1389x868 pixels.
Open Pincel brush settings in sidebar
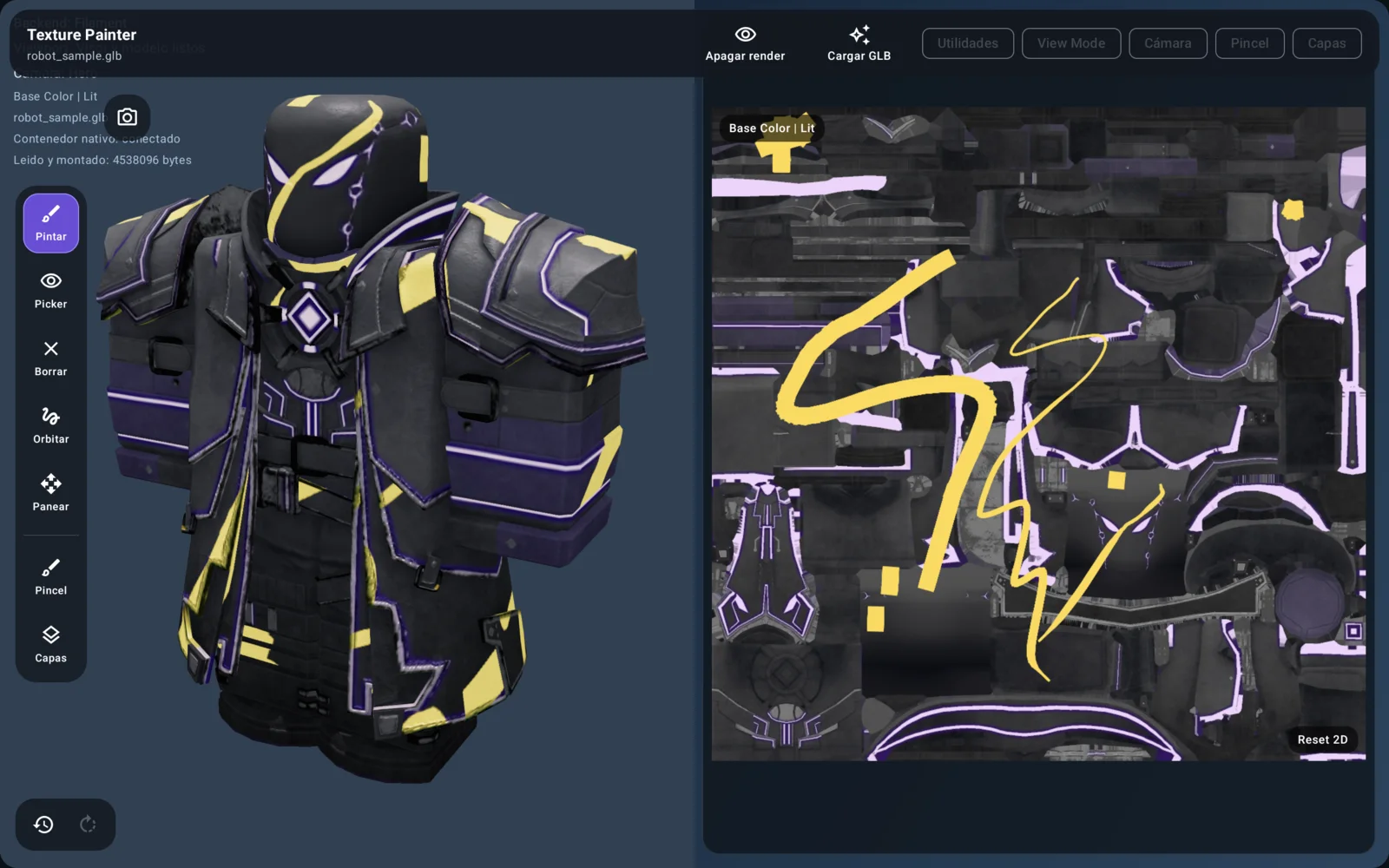50,577
